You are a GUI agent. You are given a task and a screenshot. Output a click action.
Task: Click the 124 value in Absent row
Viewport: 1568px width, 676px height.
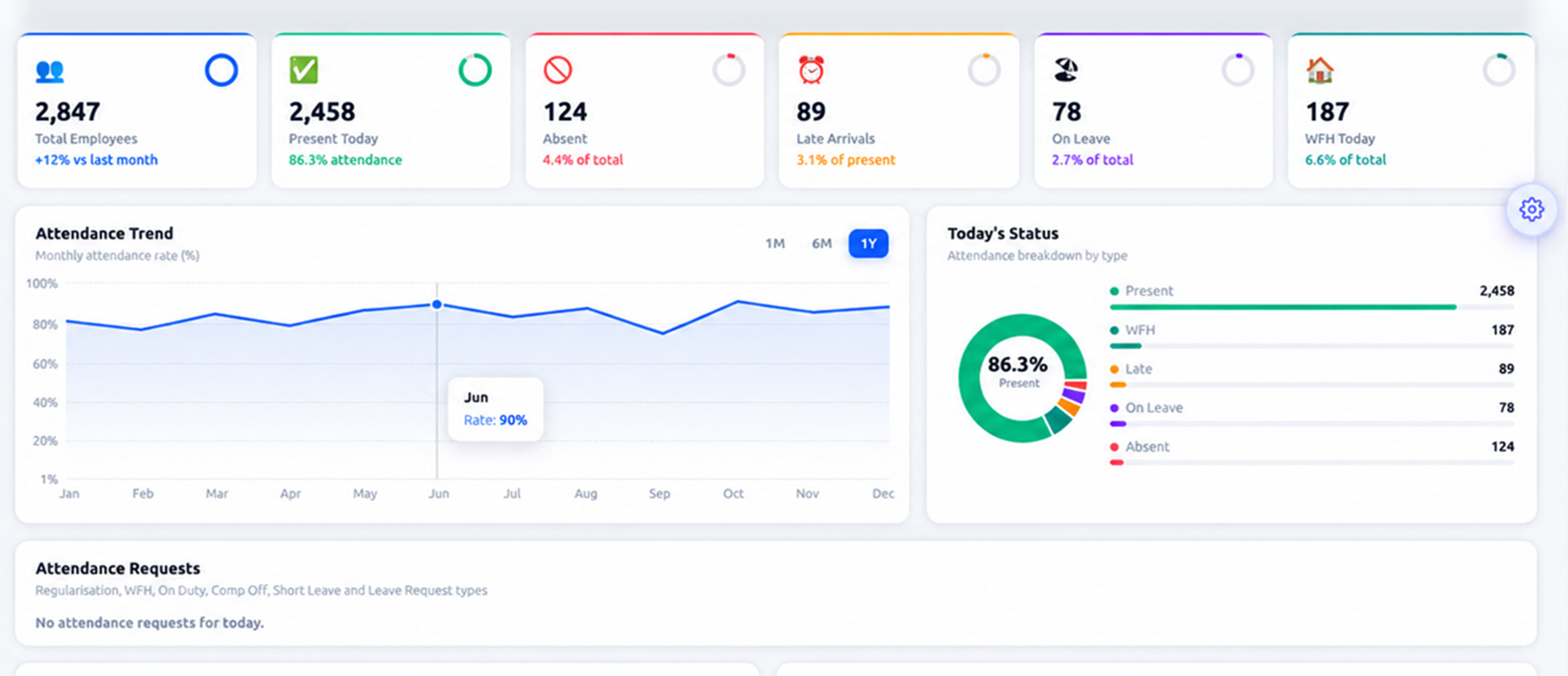pos(1503,447)
